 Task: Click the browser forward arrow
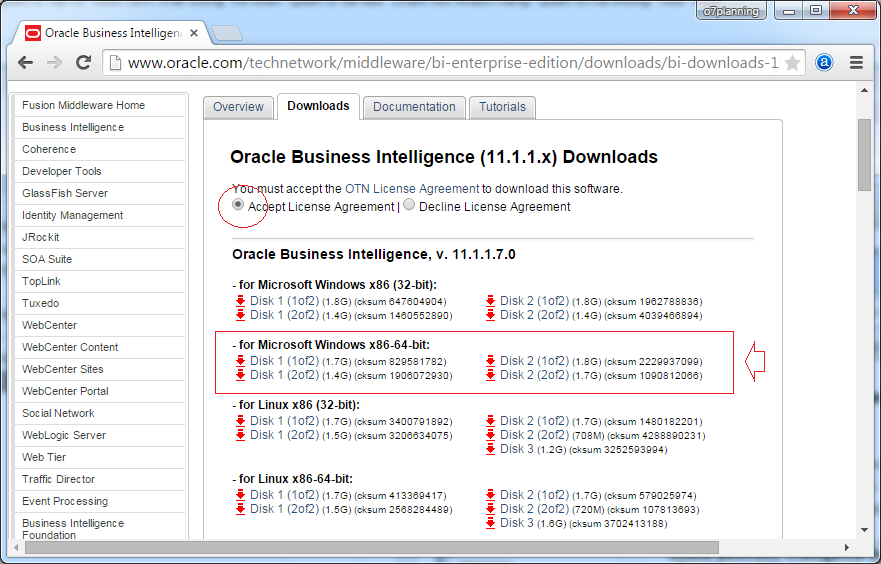[x=55, y=62]
